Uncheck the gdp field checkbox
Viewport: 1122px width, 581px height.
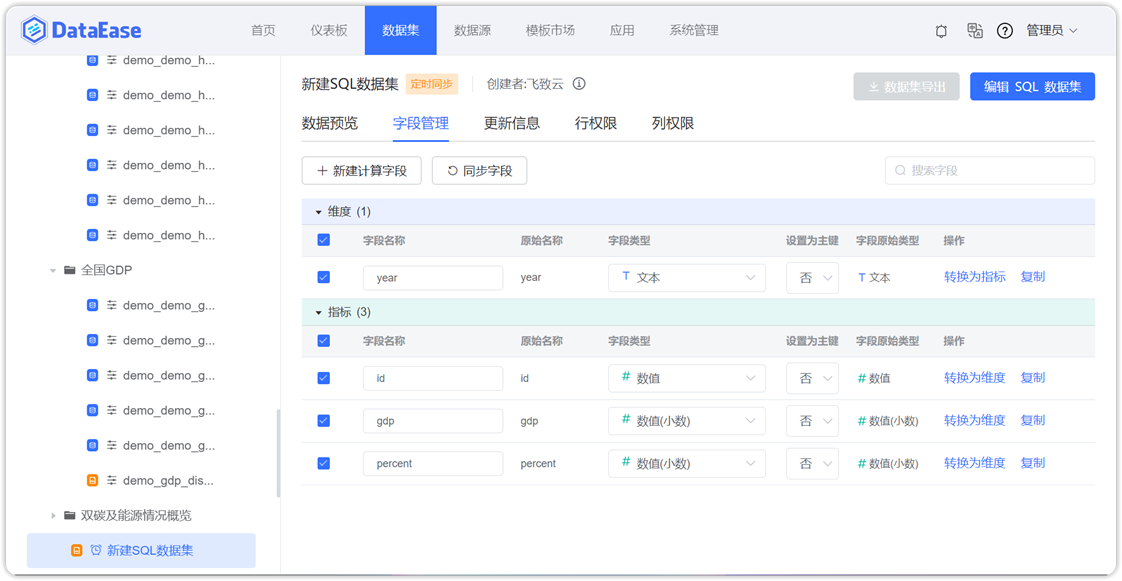coord(323,421)
